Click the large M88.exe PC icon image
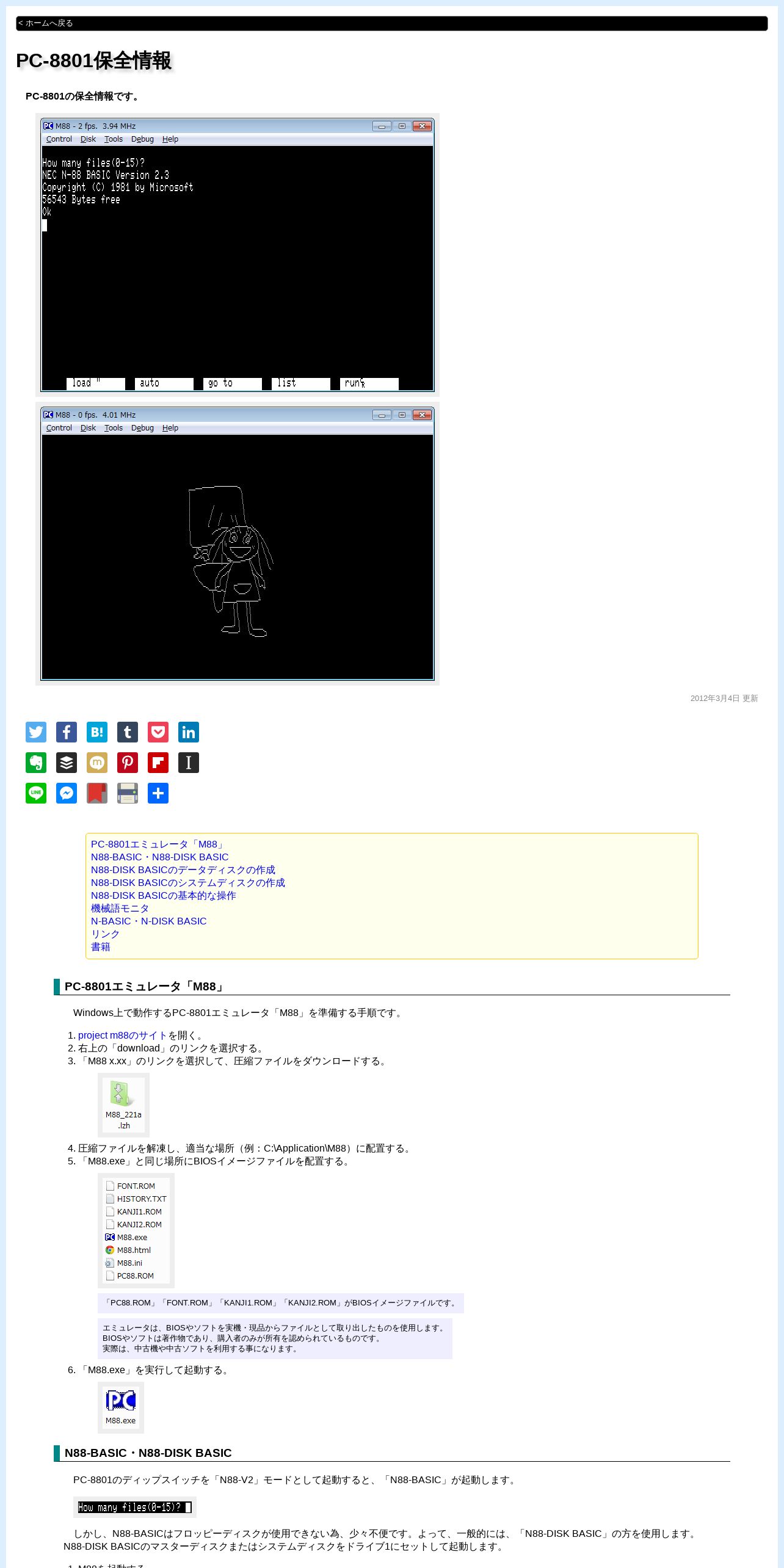The width and height of the screenshot is (784, 1568). point(121,1407)
